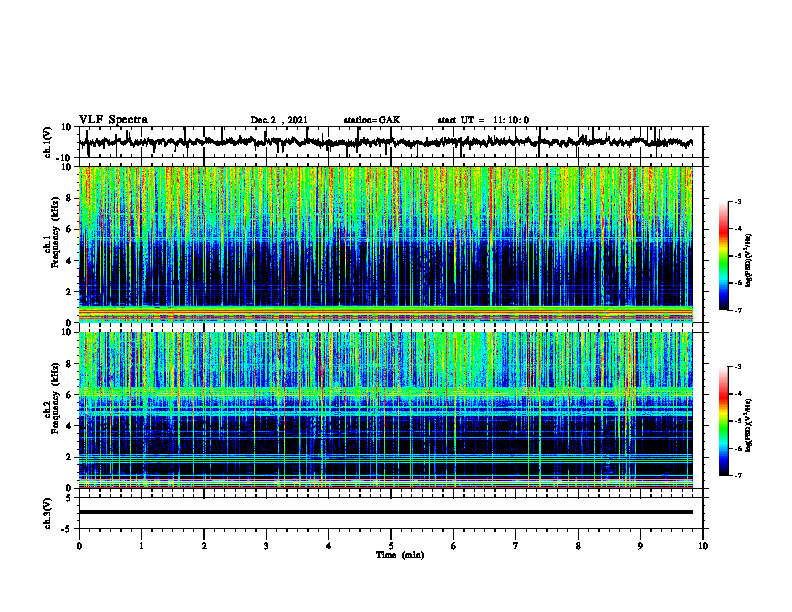Click the 'ch.3(V)' axis label
Viewport: 792px width, 612px height.
47,513
